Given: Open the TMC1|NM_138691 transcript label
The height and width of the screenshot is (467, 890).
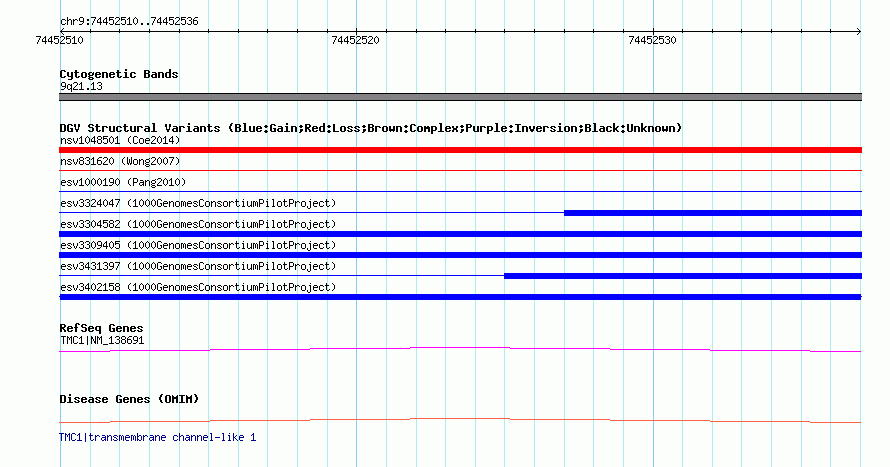Looking at the screenshot, I should [102, 340].
